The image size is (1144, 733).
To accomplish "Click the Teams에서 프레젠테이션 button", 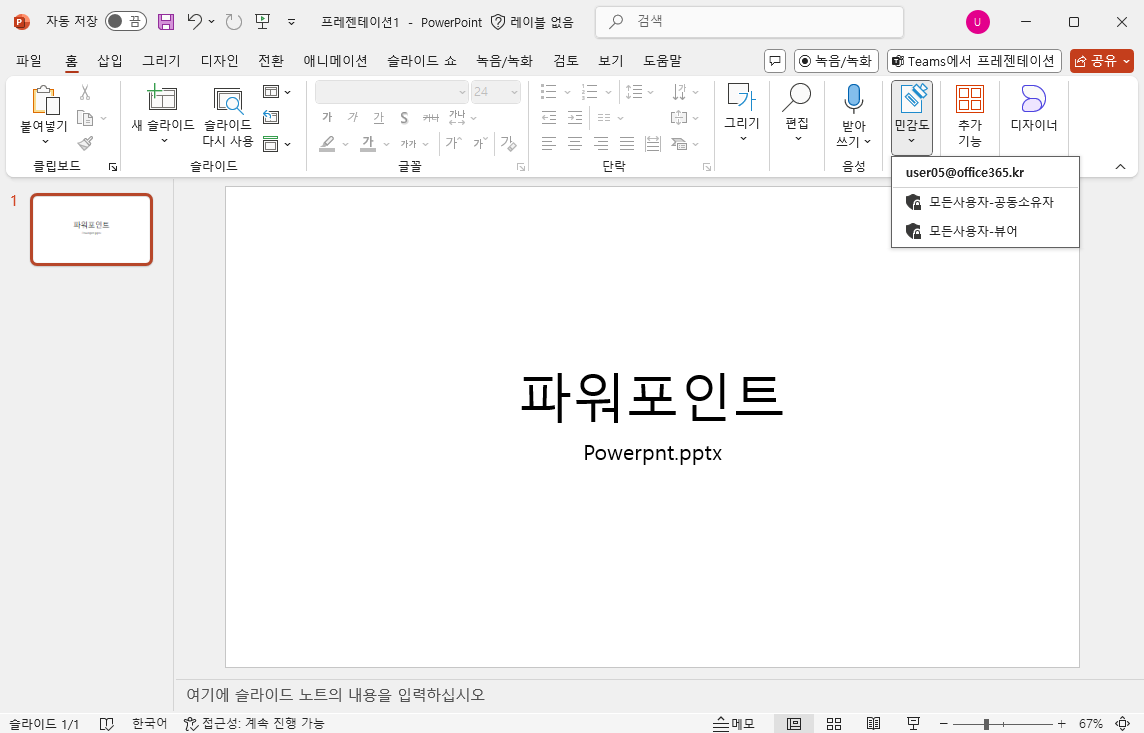I will [973, 60].
